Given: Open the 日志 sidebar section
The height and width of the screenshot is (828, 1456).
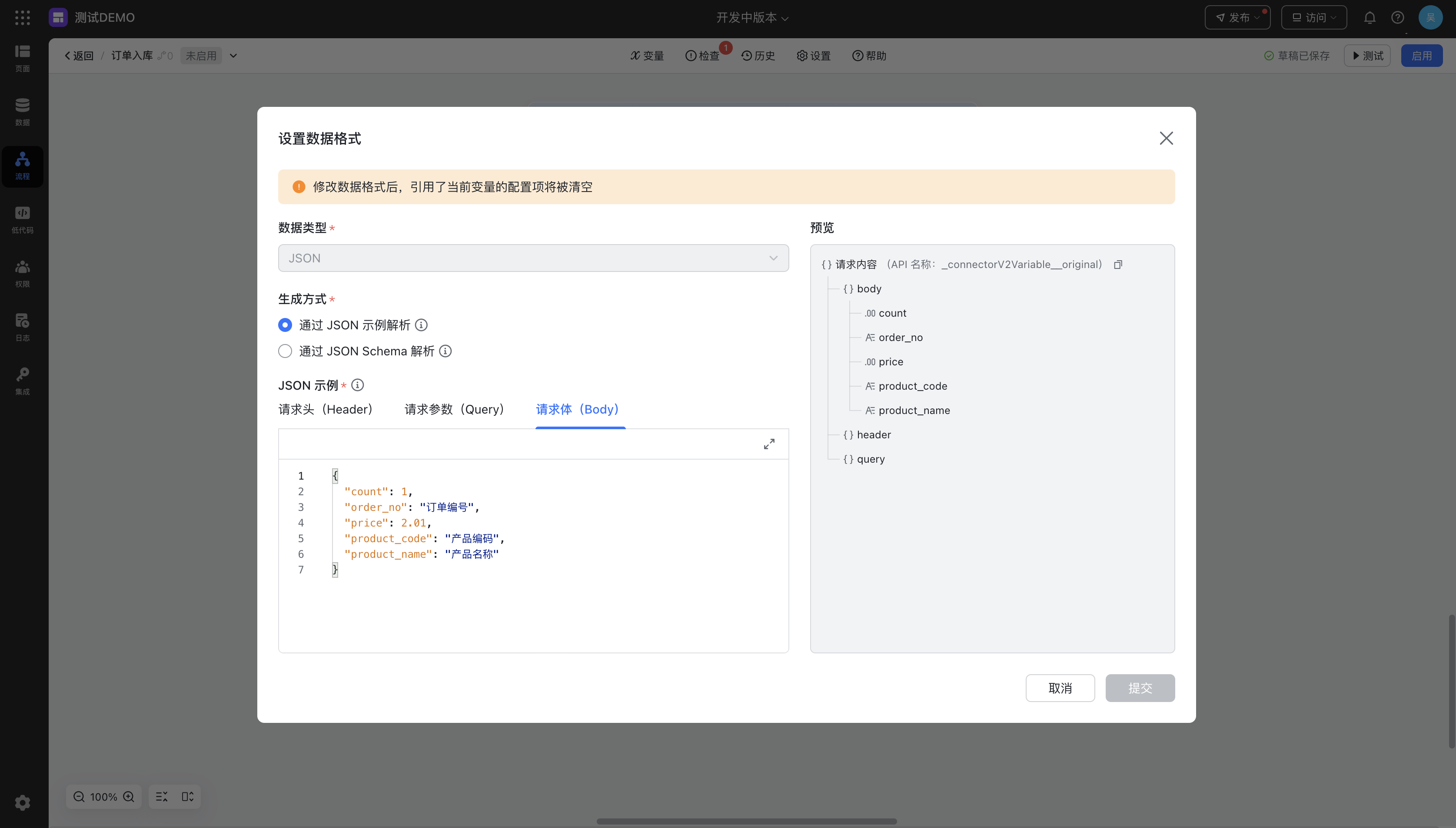Looking at the screenshot, I should coord(22,328).
